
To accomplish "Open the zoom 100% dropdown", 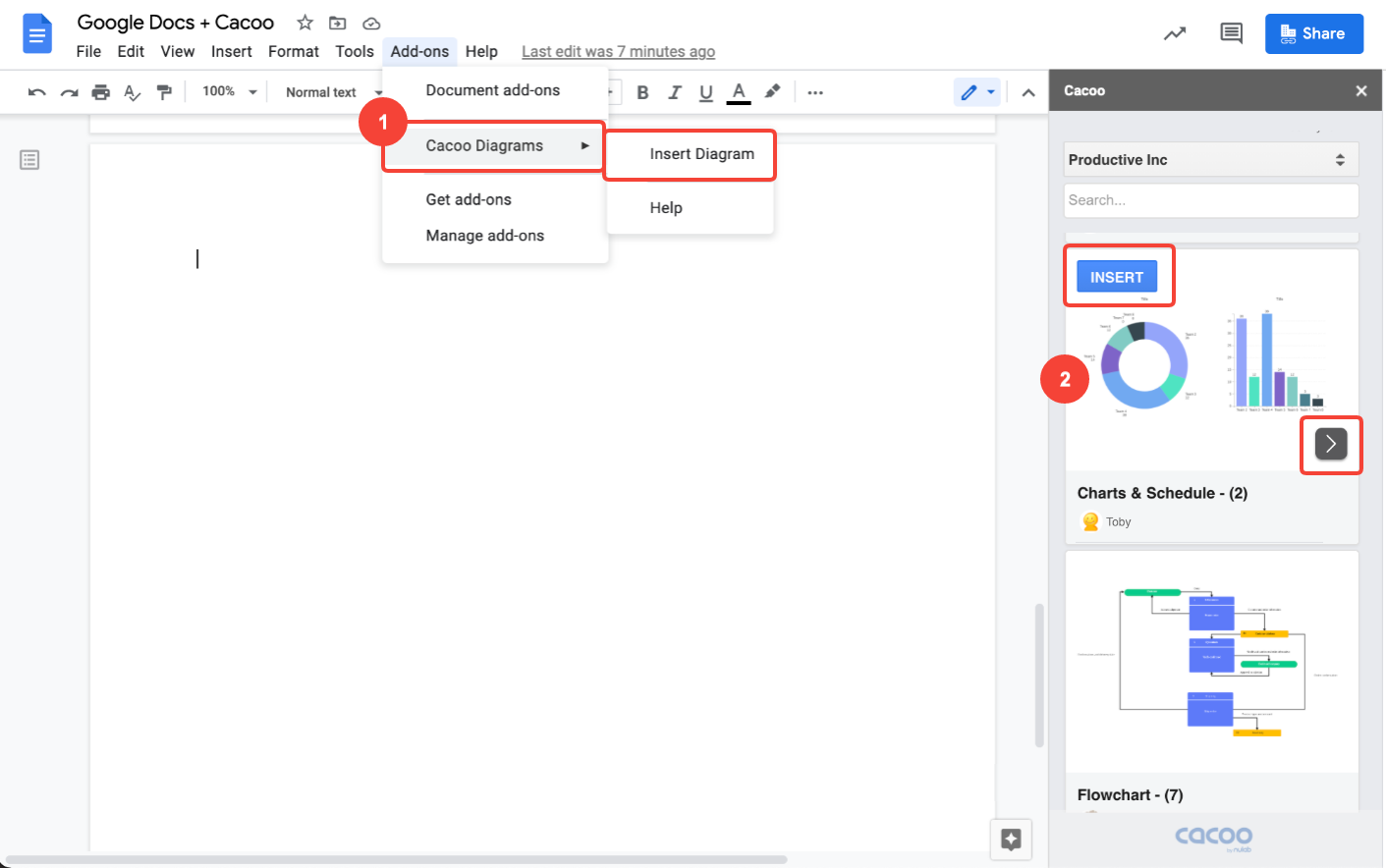I will 229,91.
